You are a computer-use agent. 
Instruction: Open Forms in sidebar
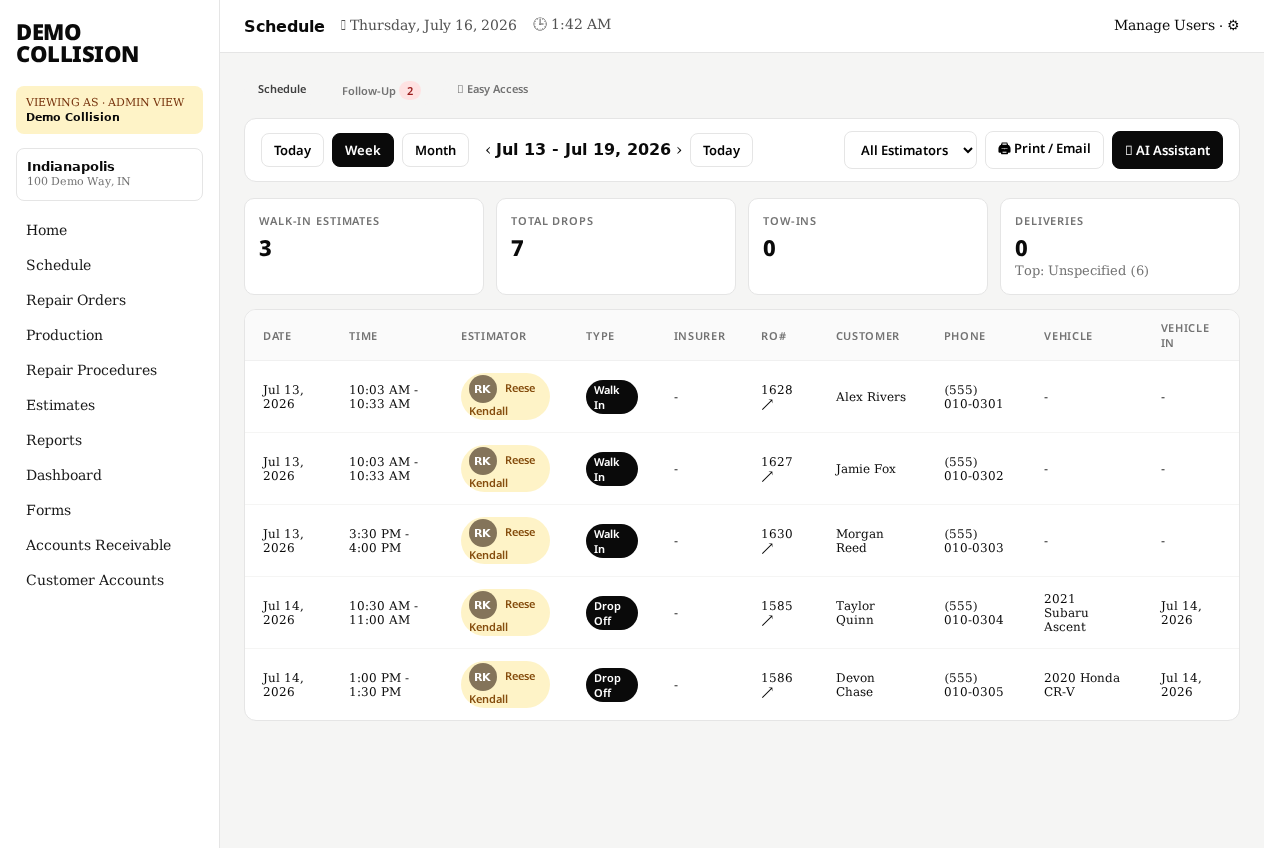pyautogui.click(x=109, y=510)
